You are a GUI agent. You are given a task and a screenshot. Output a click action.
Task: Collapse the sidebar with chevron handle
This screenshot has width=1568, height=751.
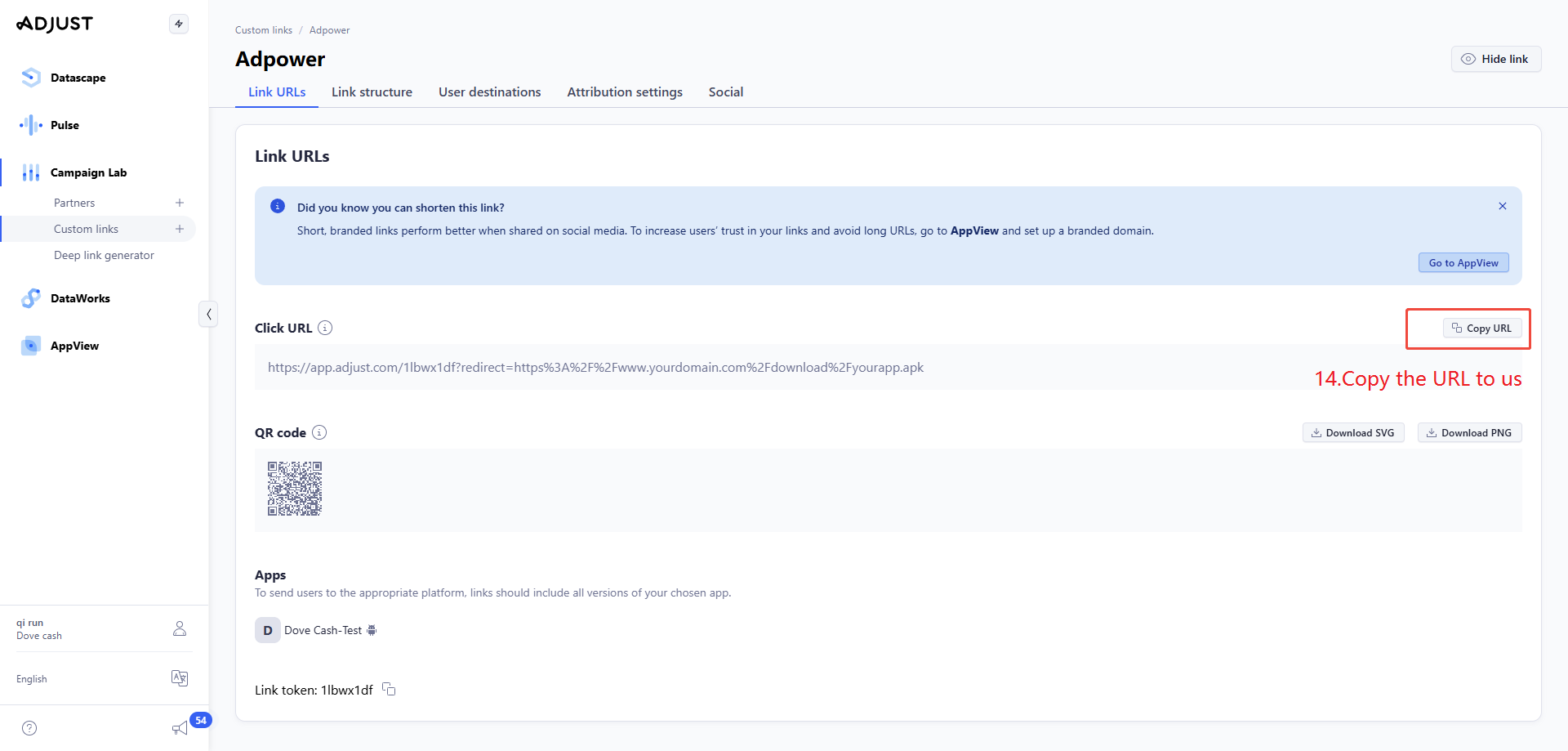point(208,314)
